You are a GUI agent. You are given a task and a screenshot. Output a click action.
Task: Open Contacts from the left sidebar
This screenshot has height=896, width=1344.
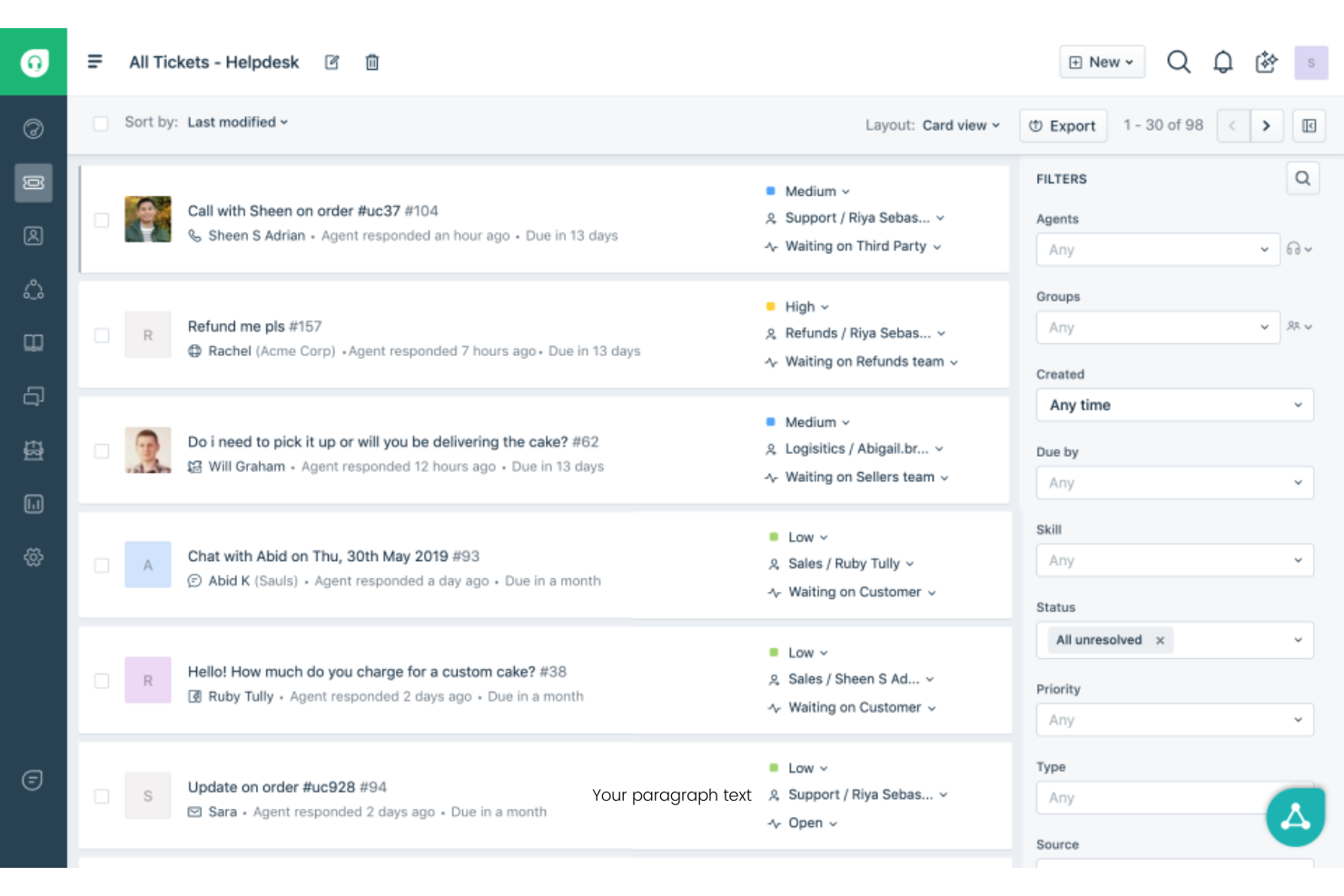click(34, 235)
